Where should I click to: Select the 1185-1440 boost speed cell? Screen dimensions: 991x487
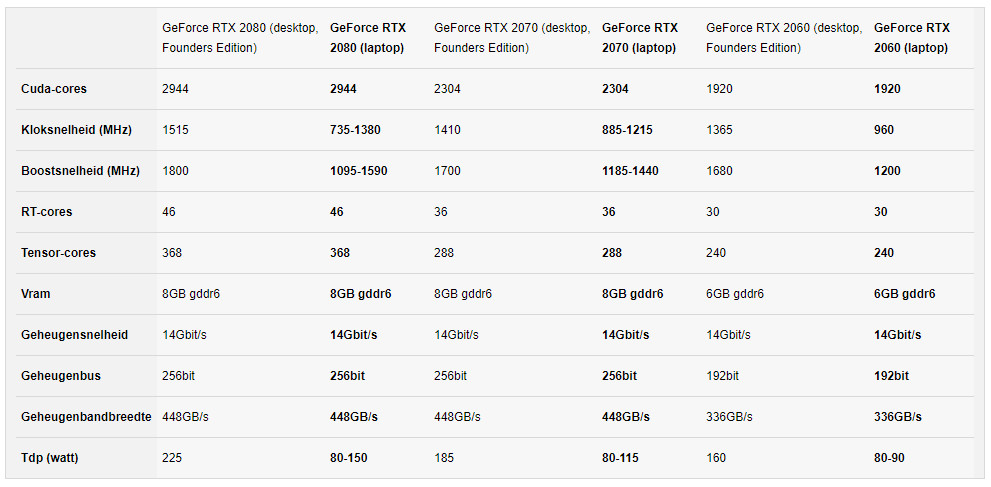point(630,171)
